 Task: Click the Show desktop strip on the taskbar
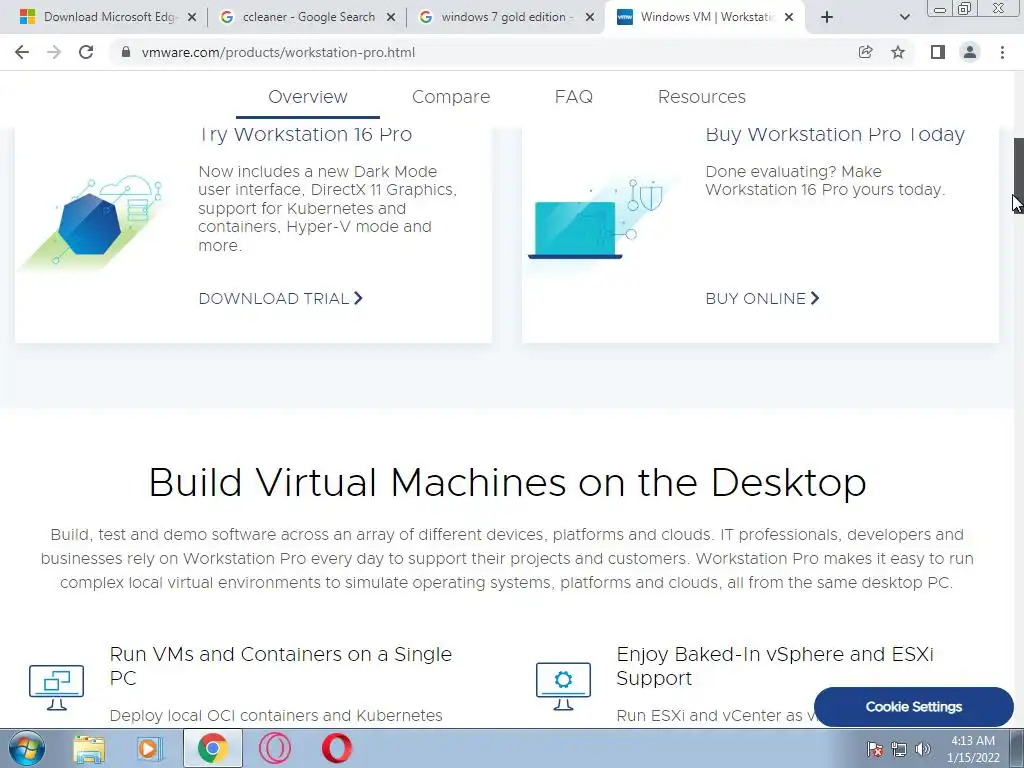pos(1017,748)
